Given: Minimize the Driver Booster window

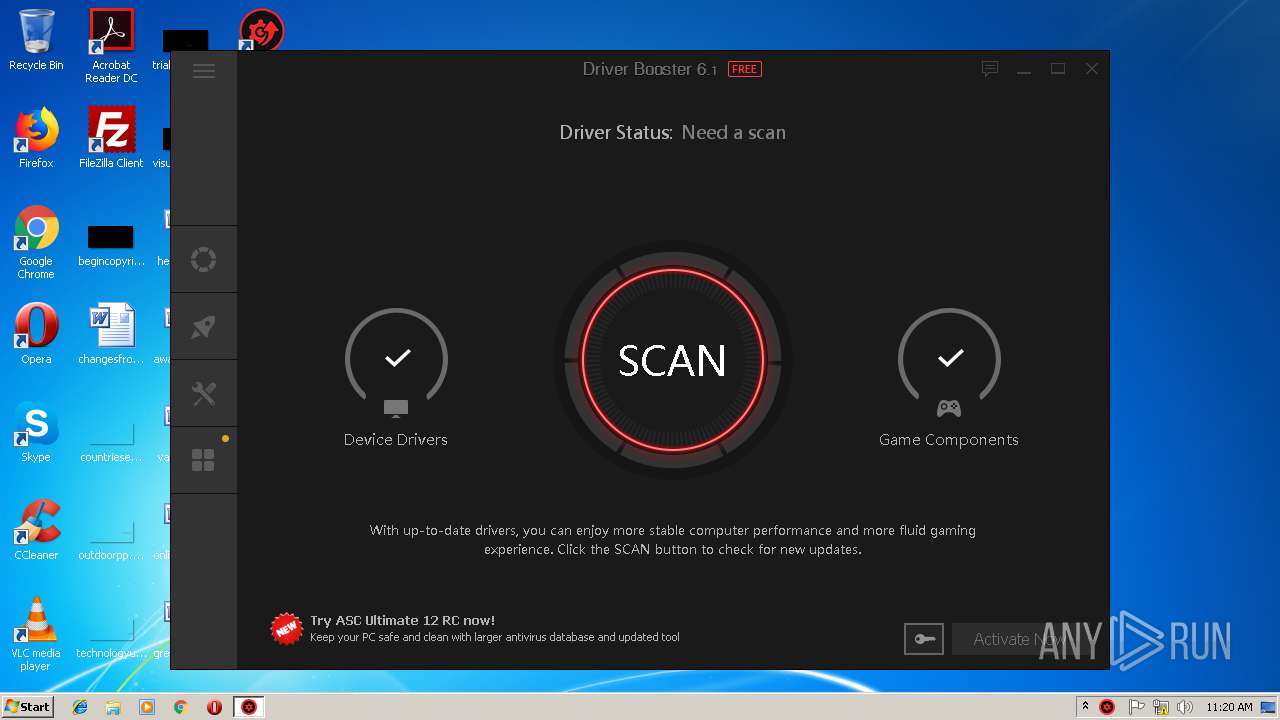Looking at the screenshot, I should click(x=1024, y=69).
